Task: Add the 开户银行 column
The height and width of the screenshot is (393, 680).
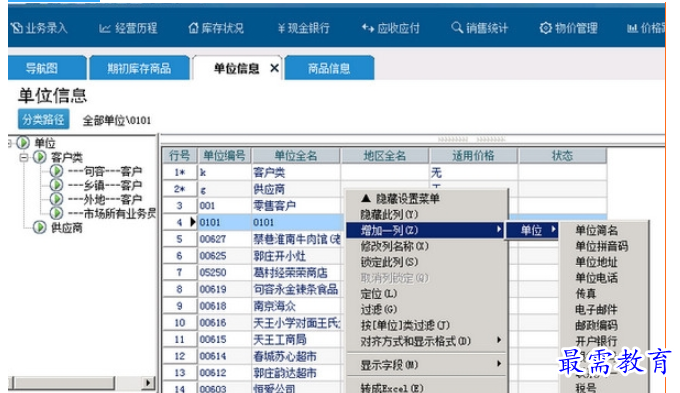Action: click(596, 341)
